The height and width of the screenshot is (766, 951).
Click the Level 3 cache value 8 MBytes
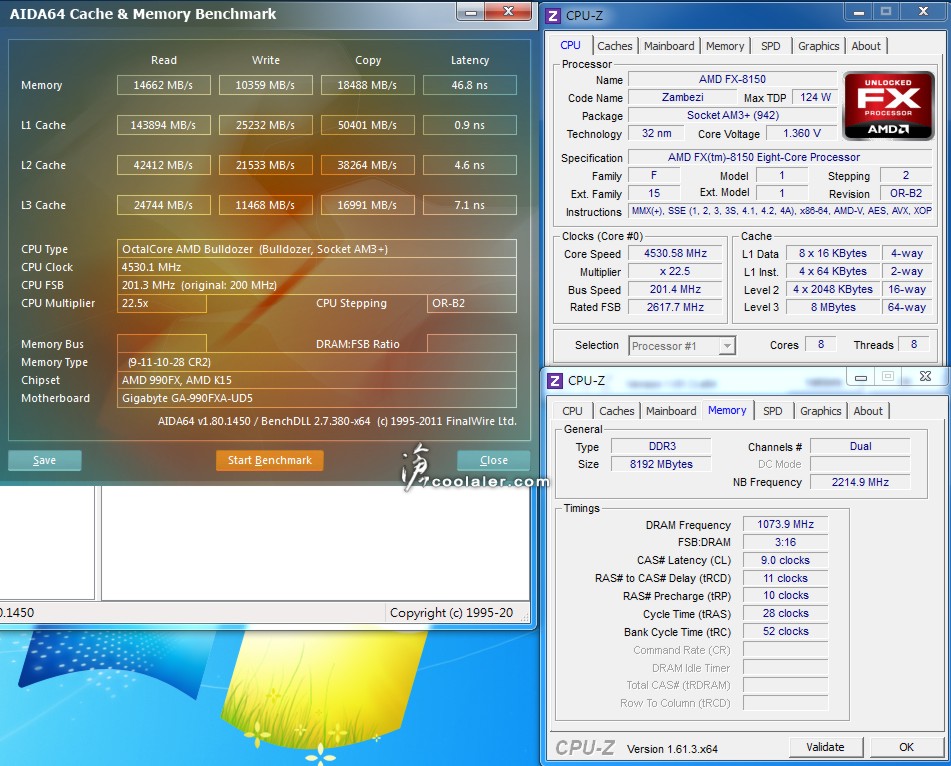833,307
